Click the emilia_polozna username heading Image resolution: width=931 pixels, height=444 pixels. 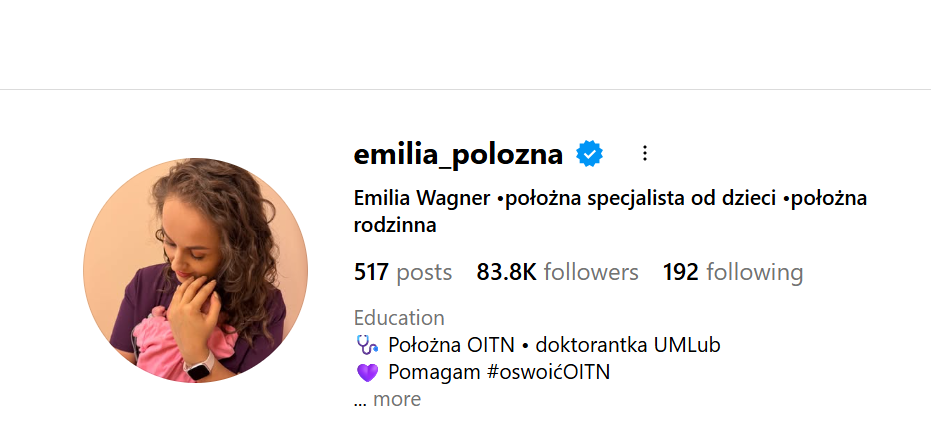click(458, 155)
